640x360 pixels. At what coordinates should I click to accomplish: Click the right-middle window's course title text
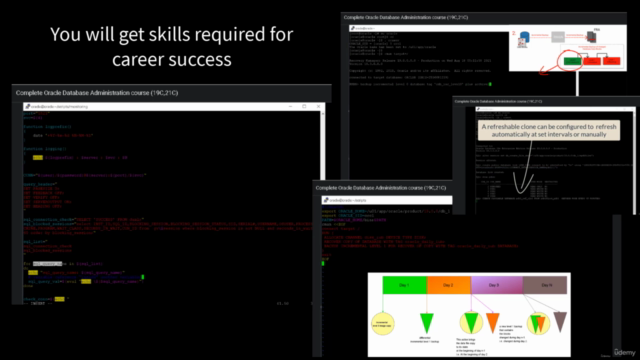click(498, 101)
